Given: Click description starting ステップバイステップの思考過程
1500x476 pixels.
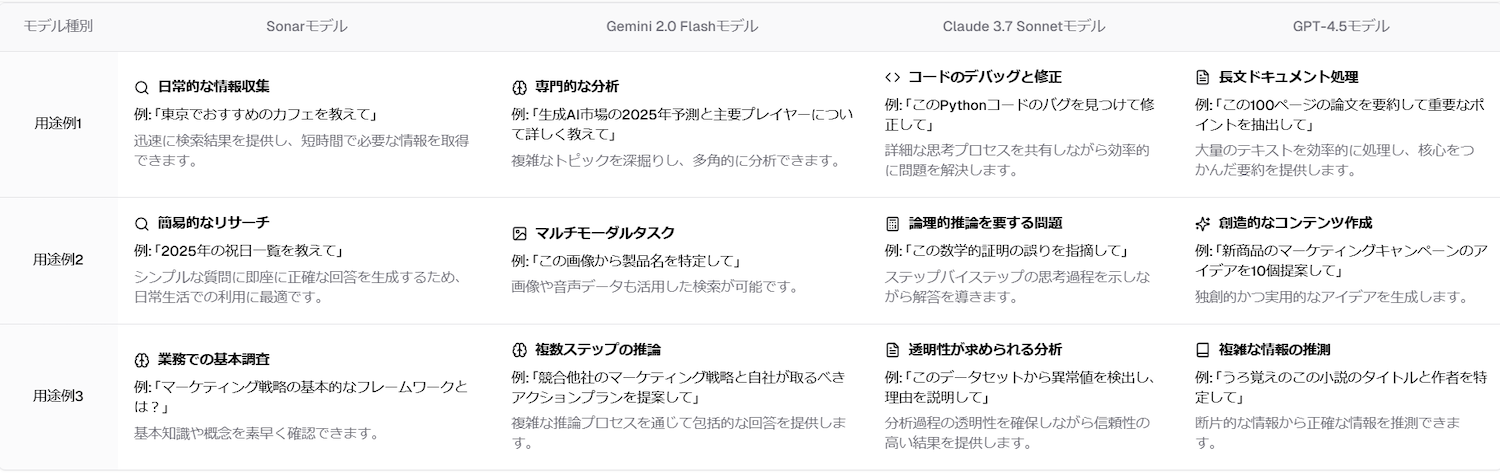Looking at the screenshot, I should tap(1017, 286).
